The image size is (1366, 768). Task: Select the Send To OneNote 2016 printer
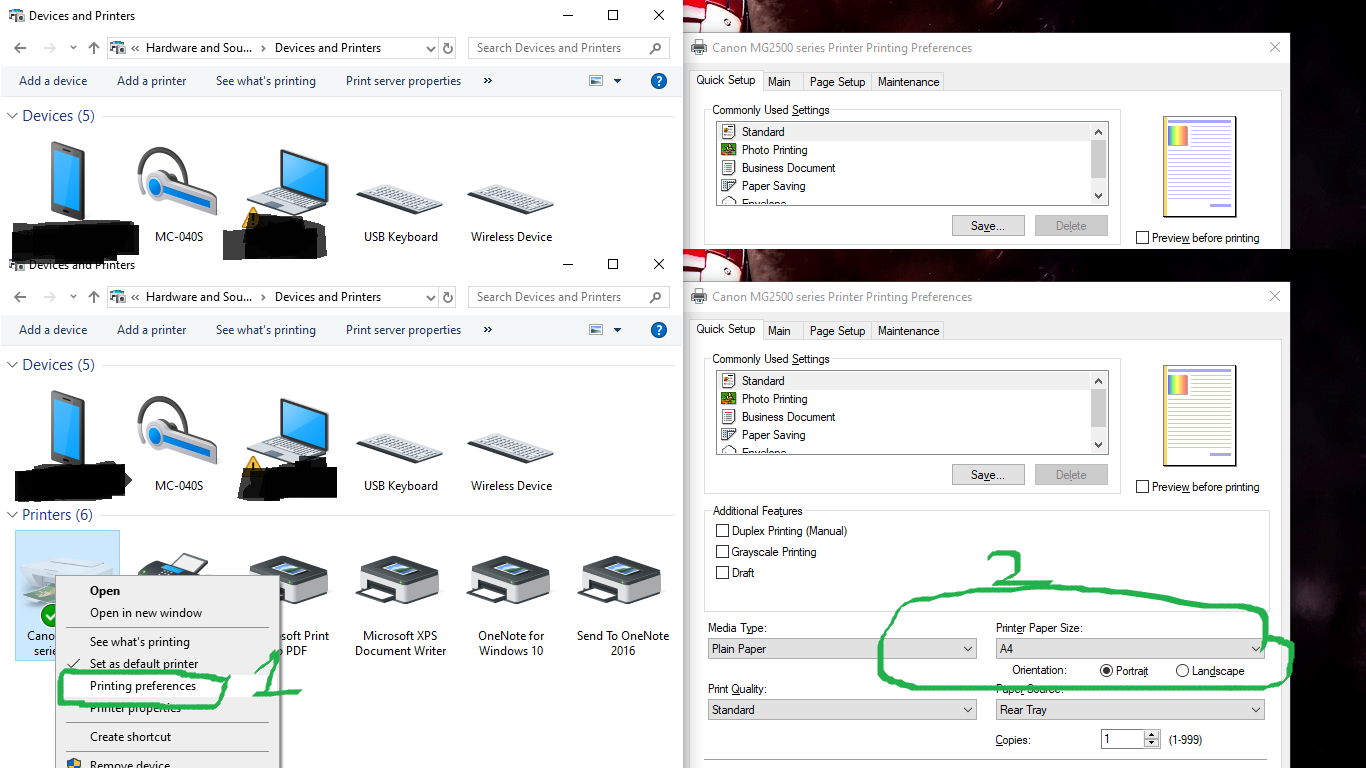point(623,607)
